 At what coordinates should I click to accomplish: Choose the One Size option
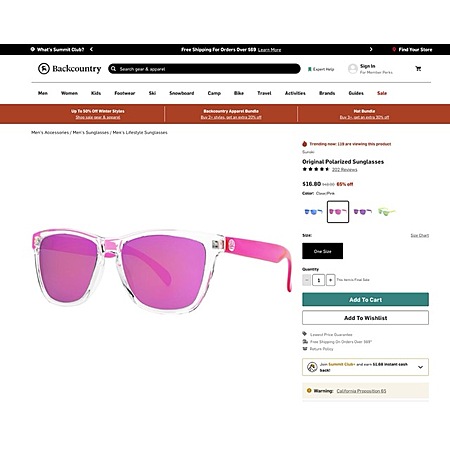[x=322, y=251]
